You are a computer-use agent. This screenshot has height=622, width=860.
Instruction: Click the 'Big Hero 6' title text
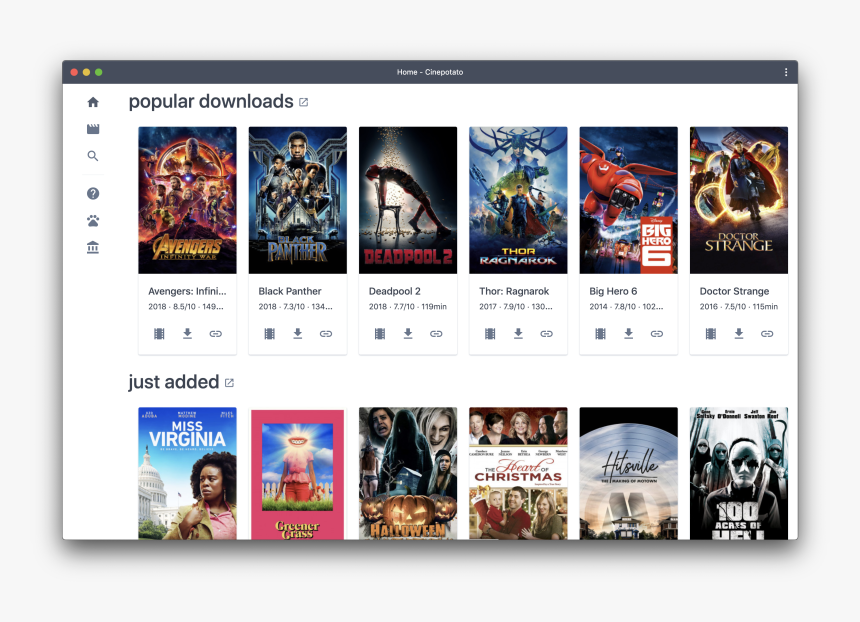pos(613,291)
